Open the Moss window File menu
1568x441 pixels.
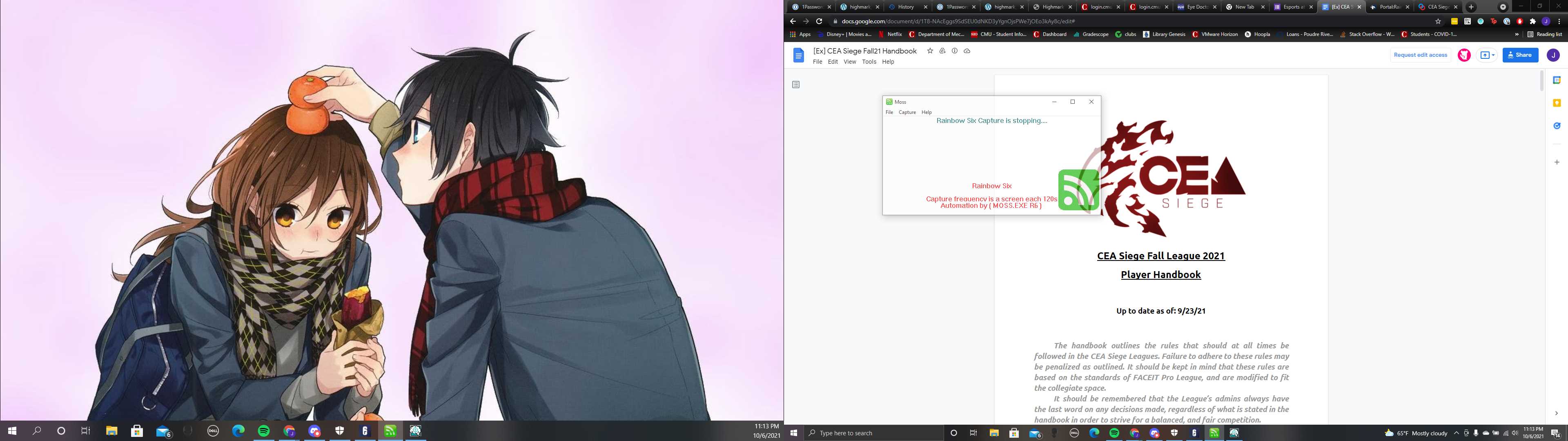[x=889, y=112]
